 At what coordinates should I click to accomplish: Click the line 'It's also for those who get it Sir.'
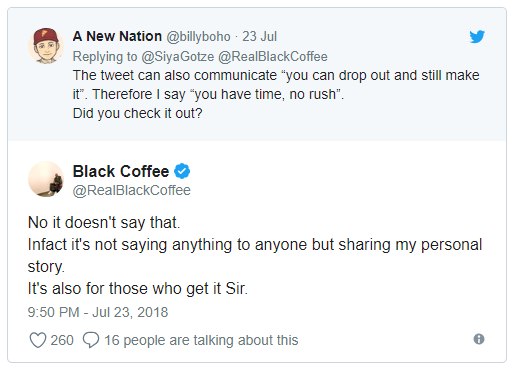point(138,289)
